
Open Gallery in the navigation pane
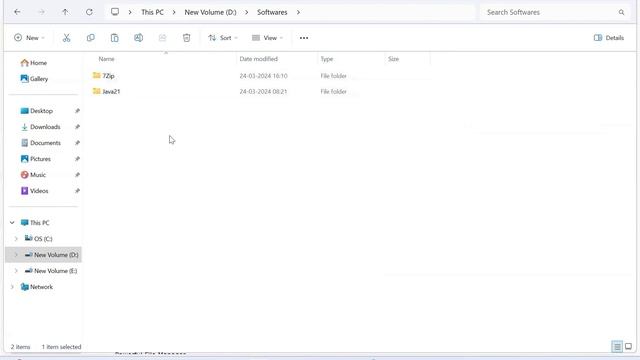[x=39, y=79]
